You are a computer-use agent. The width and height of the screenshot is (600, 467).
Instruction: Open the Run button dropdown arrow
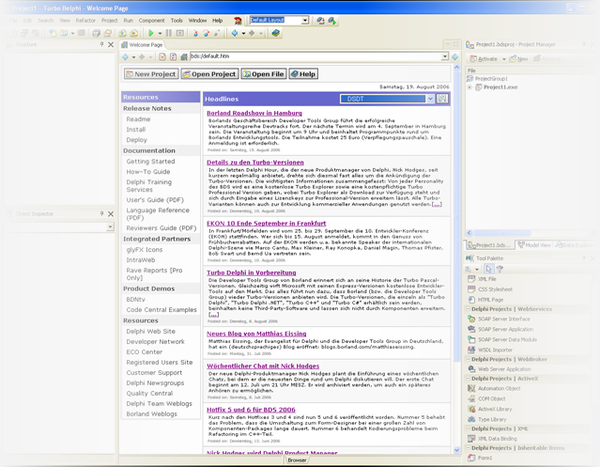pyautogui.click(x=160, y=33)
